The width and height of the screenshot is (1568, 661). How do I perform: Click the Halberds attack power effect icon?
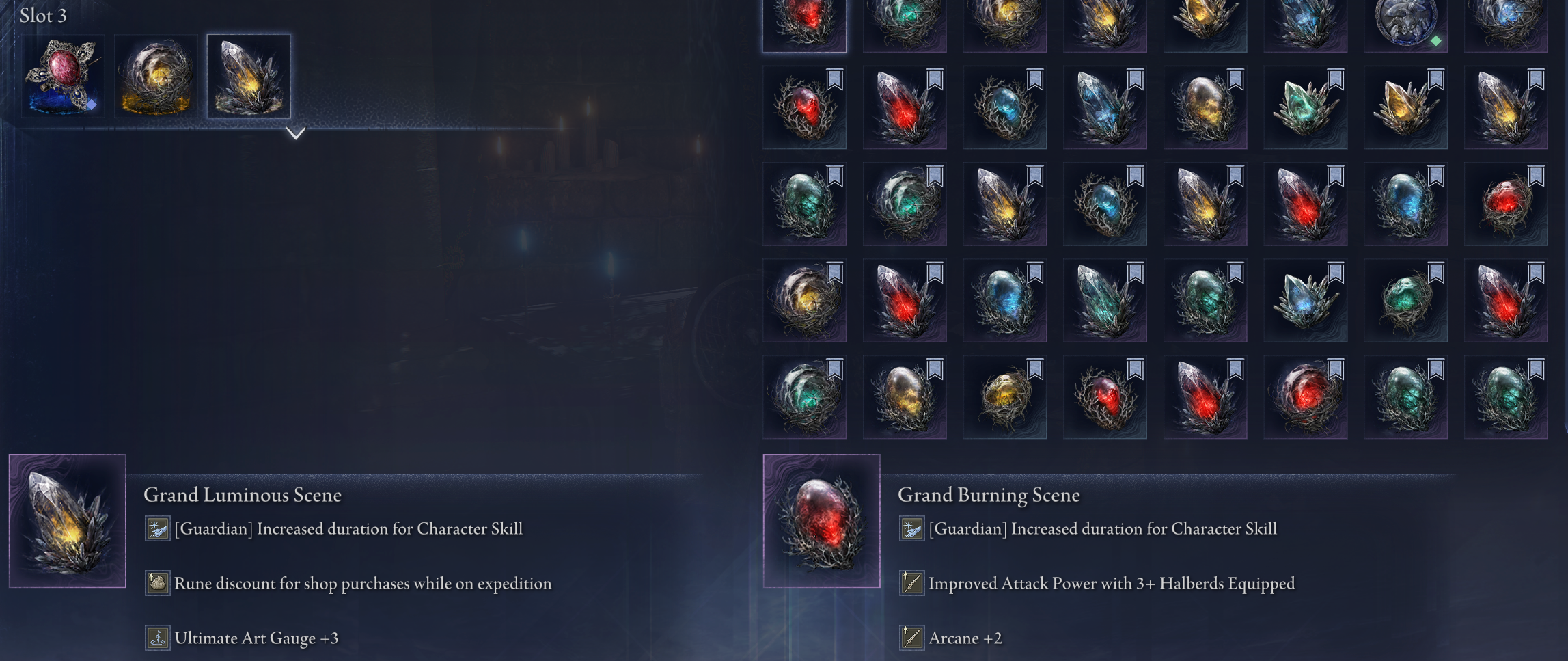point(911,584)
